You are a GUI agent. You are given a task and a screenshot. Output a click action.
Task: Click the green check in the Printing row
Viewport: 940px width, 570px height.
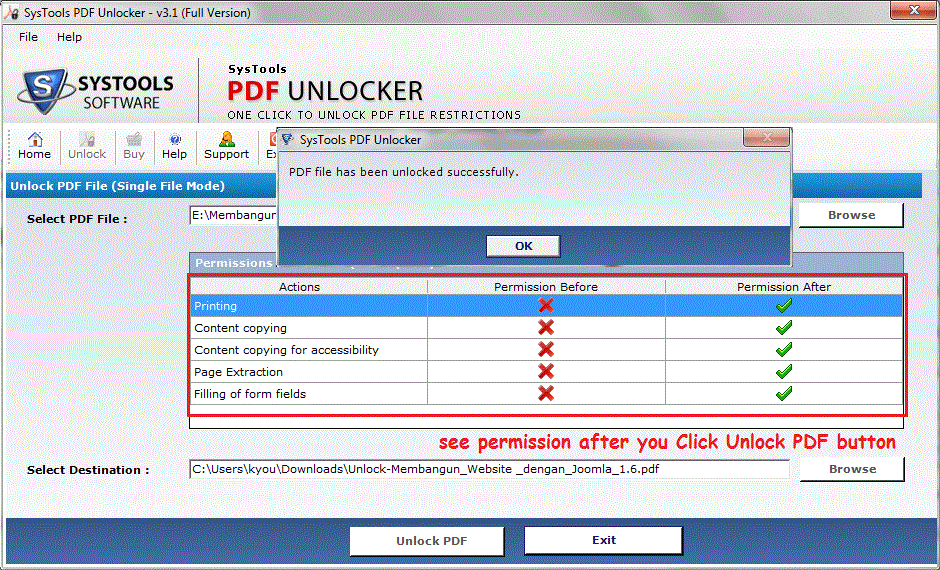pyautogui.click(x=784, y=305)
